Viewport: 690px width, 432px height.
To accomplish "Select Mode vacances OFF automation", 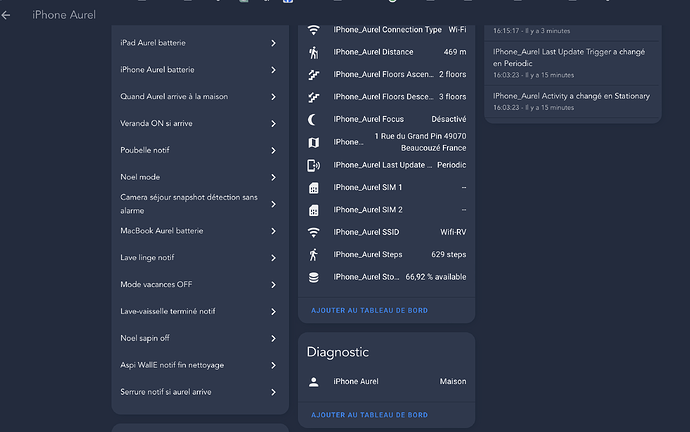I will pos(200,285).
